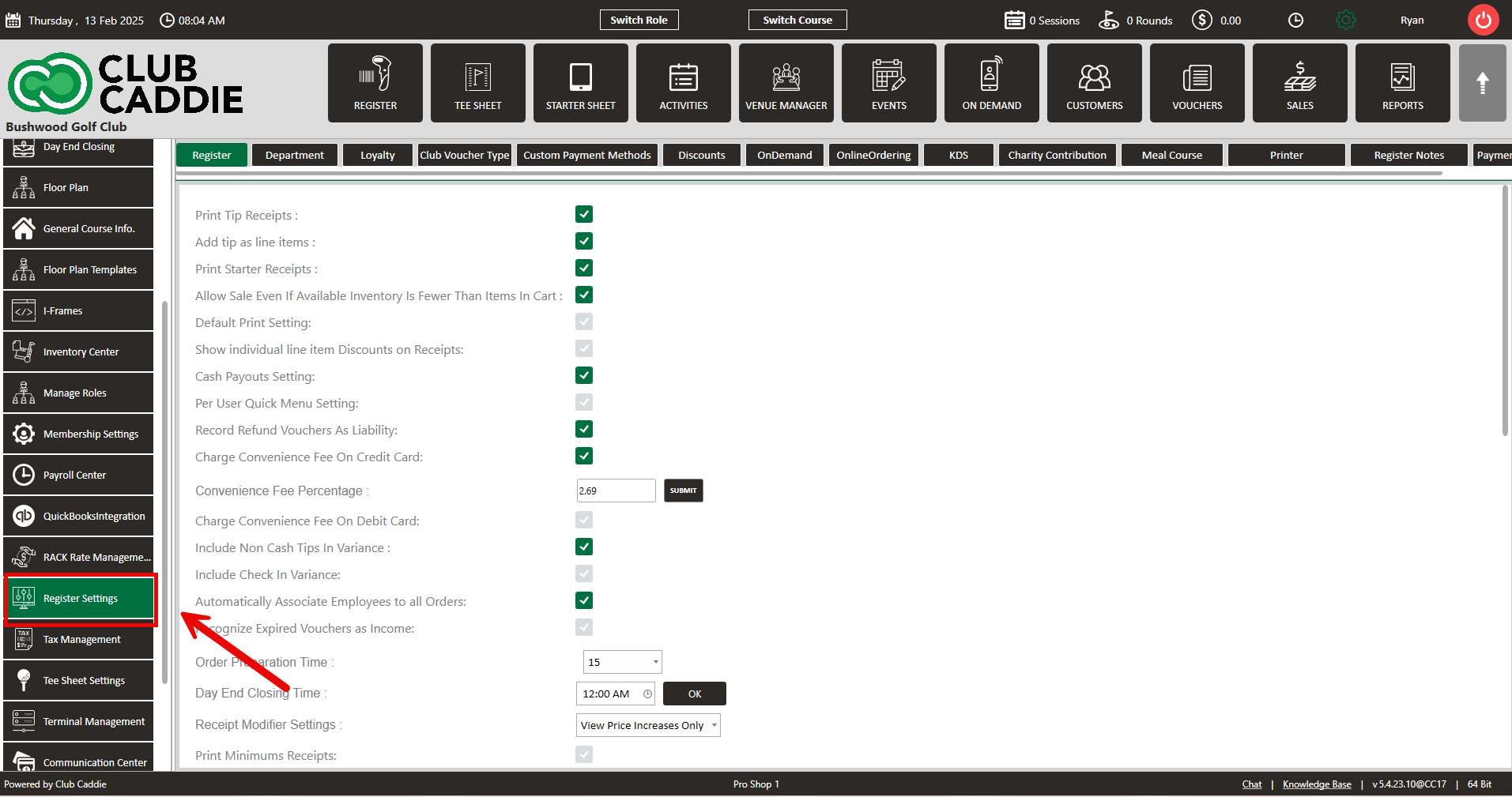This screenshot has height=797, width=1512.
Task: Enable Charge Convenience Fee On Debit Card
Action: click(584, 520)
